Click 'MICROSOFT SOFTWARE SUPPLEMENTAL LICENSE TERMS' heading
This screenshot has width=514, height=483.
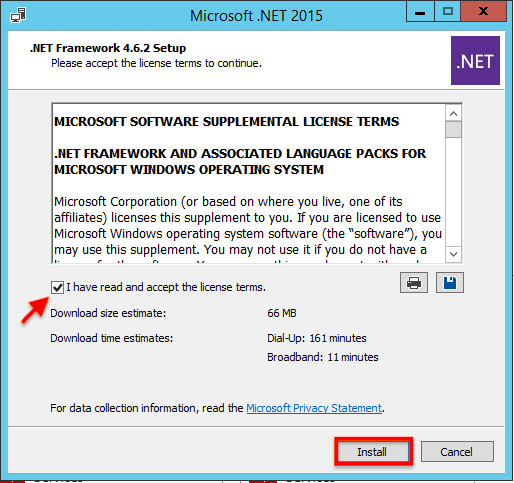coord(227,122)
